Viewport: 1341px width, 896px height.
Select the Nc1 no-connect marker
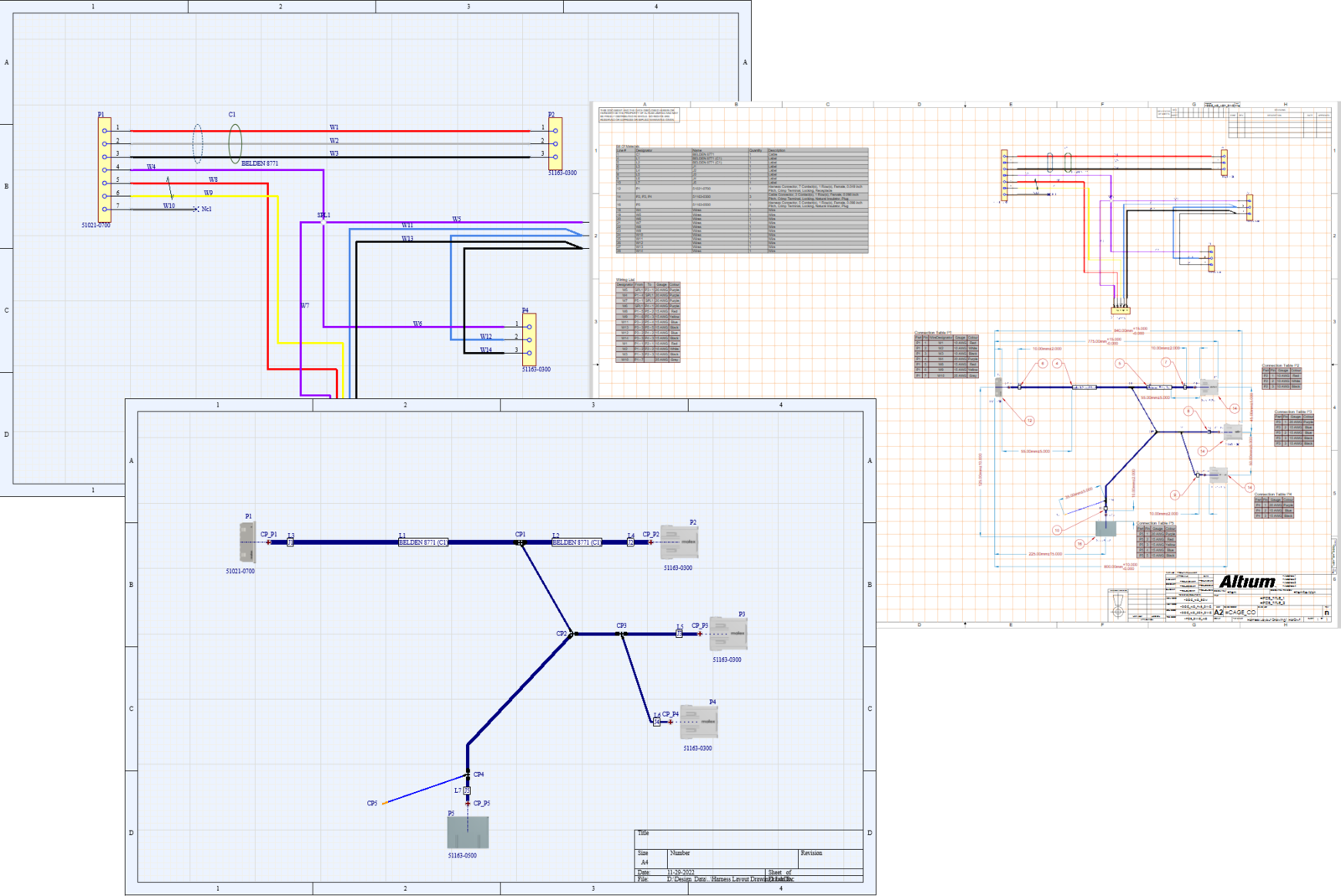point(196,209)
